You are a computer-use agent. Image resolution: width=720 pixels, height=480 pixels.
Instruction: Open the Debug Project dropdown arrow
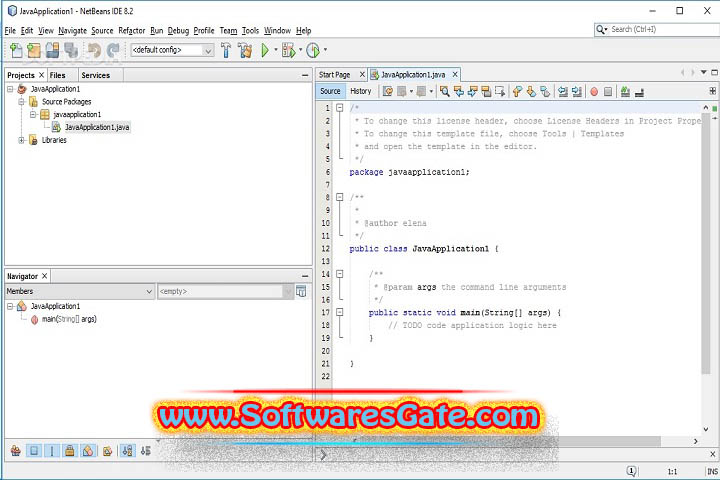pyautogui.click(x=300, y=50)
